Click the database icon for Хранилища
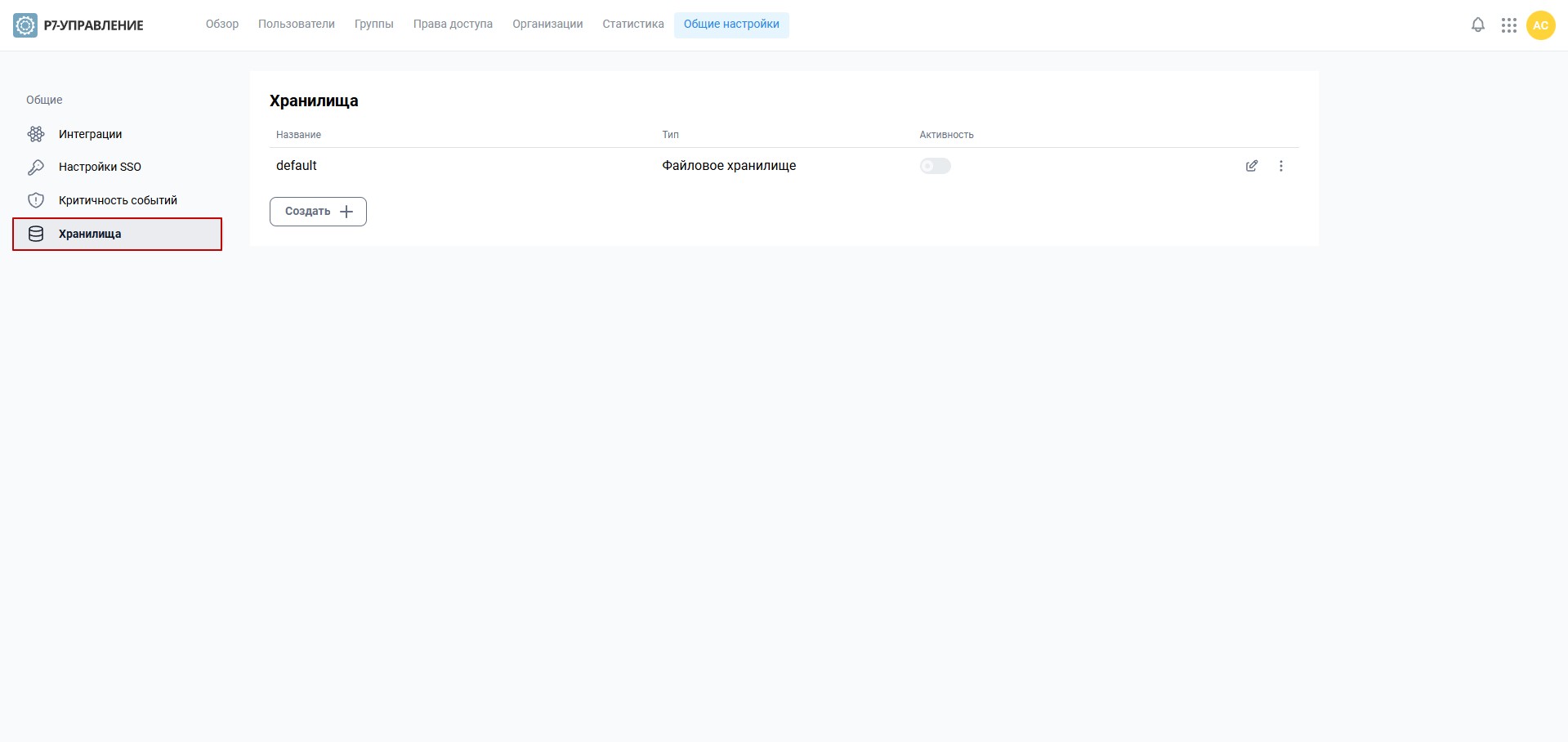Viewport: 1568px width, 742px height. [x=36, y=234]
